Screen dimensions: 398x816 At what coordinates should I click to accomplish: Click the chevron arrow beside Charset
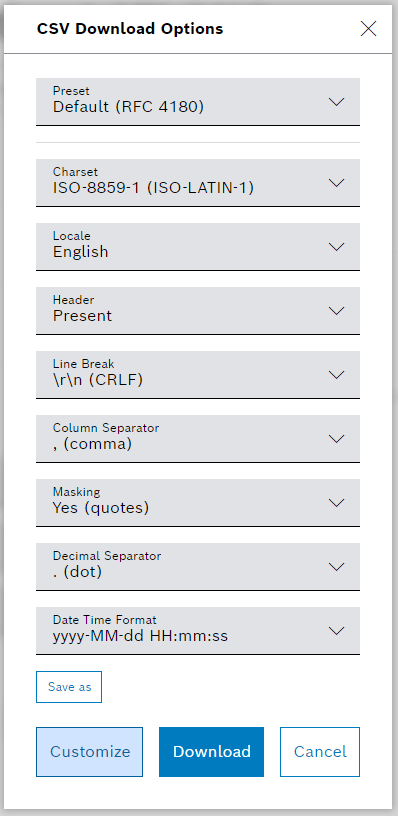pyautogui.click(x=337, y=183)
